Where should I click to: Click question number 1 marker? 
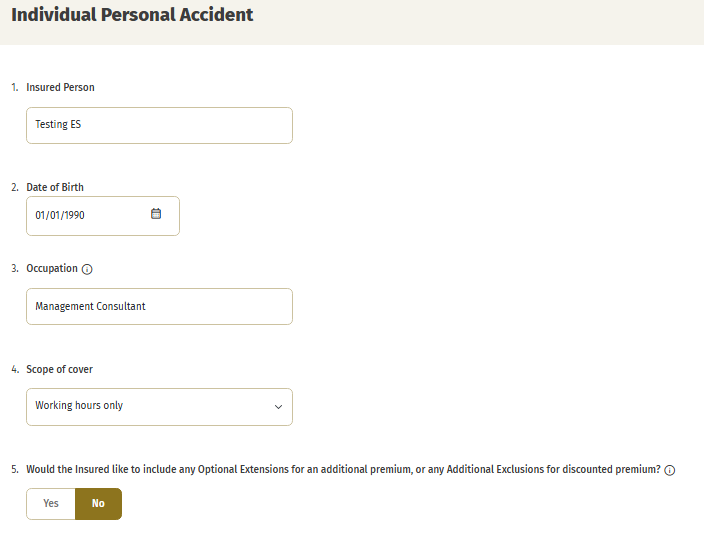coord(15,87)
